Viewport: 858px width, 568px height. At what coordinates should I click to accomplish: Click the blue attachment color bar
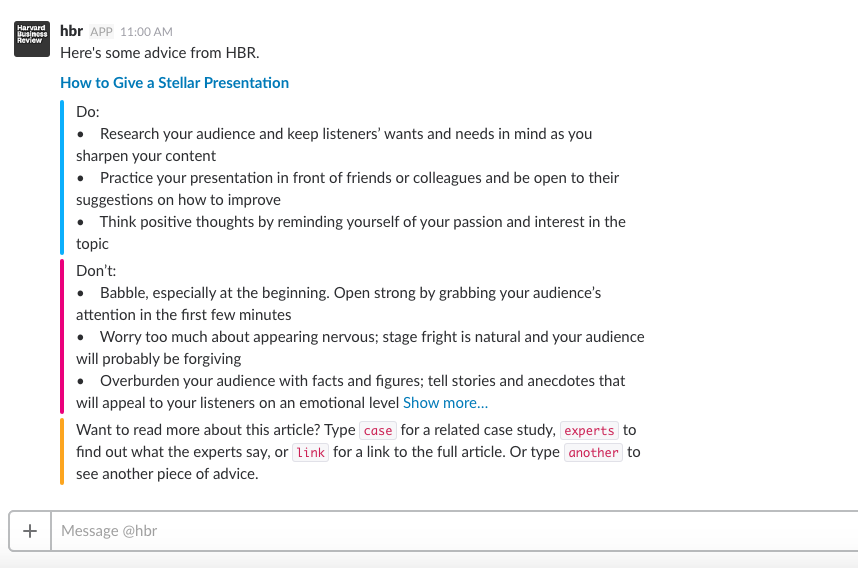point(62,177)
